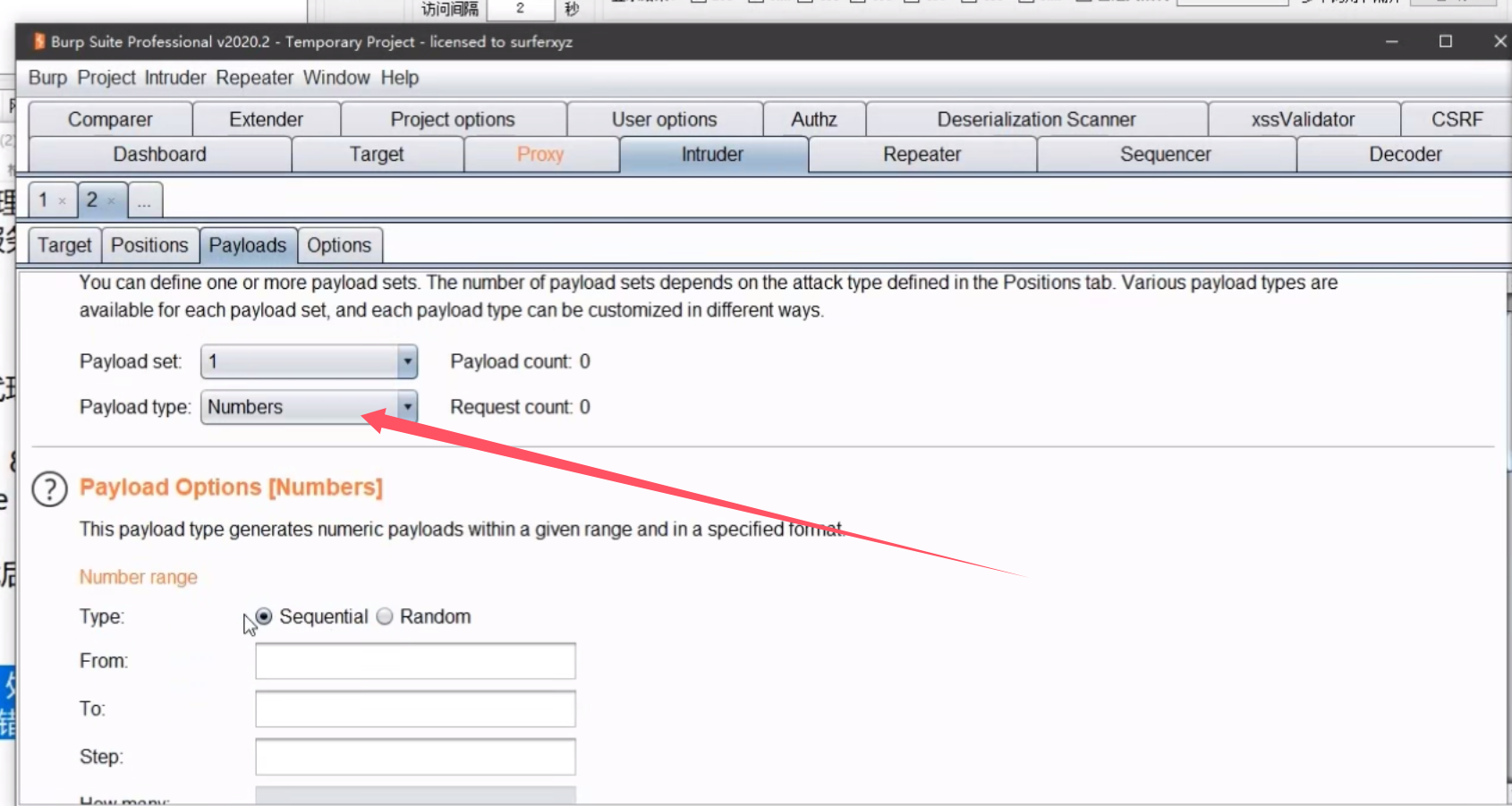Switch to the CSRF tab
Image resolution: width=1512 pixels, height=806 pixels.
pyautogui.click(x=1457, y=119)
